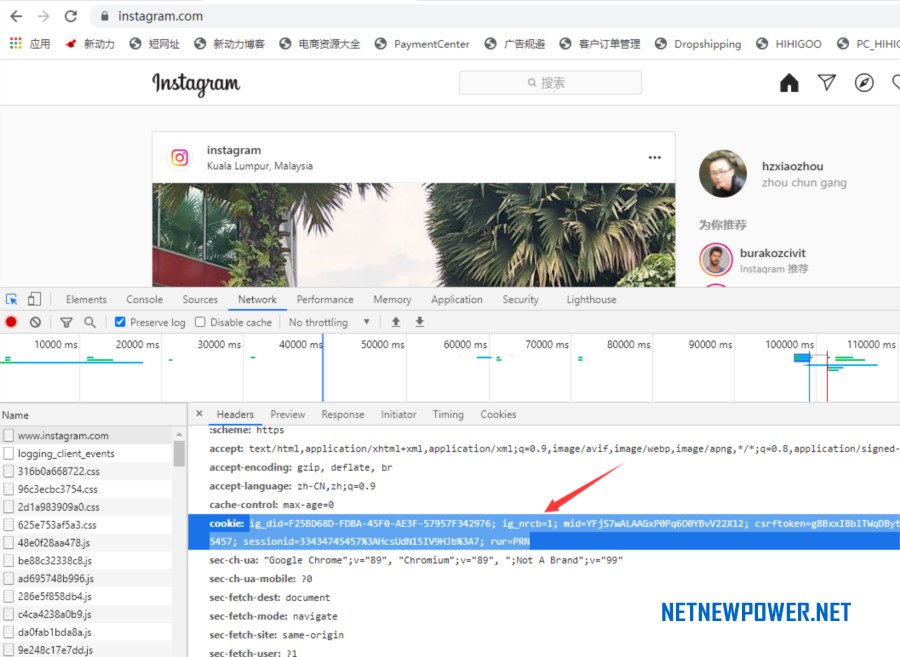
Task: Open the PaymentCenter bookmark
Action: coord(422,44)
